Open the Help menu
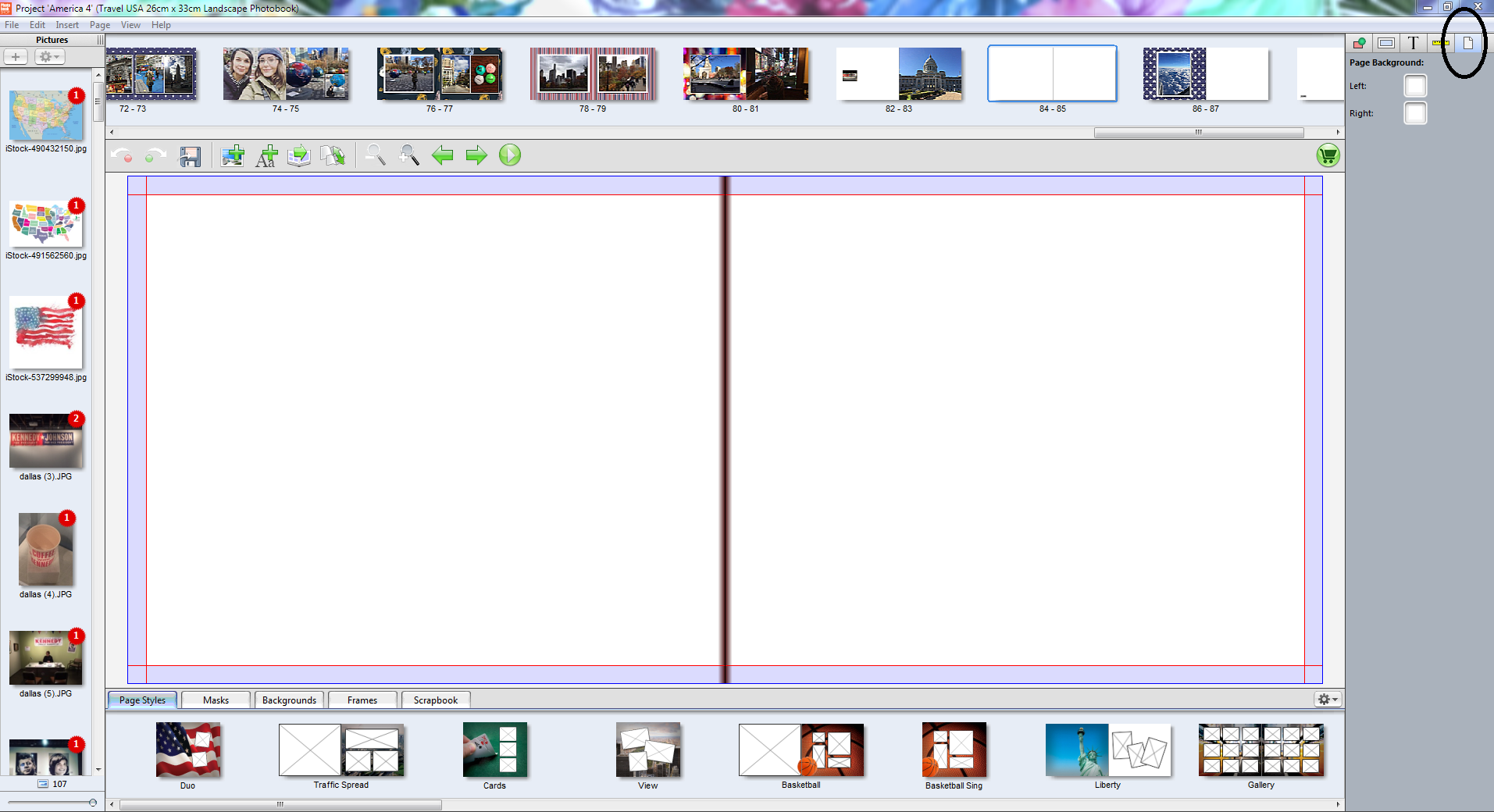 pos(161,25)
